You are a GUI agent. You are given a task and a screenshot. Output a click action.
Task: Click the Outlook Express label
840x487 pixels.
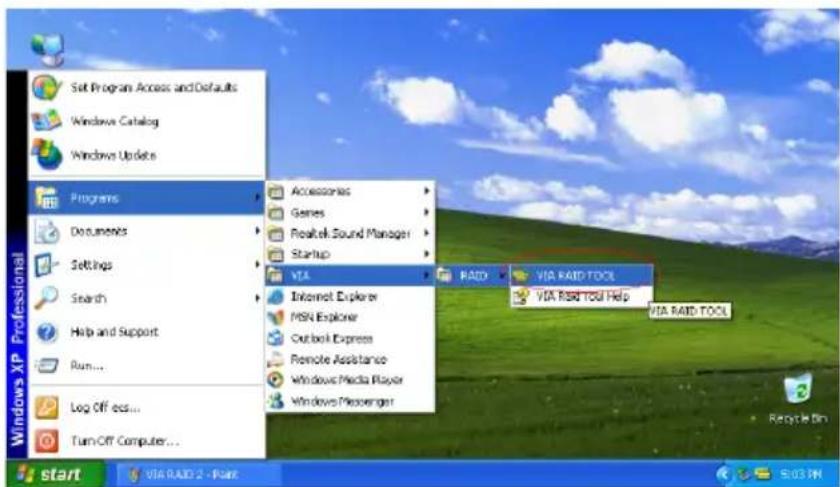(x=332, y=339)
